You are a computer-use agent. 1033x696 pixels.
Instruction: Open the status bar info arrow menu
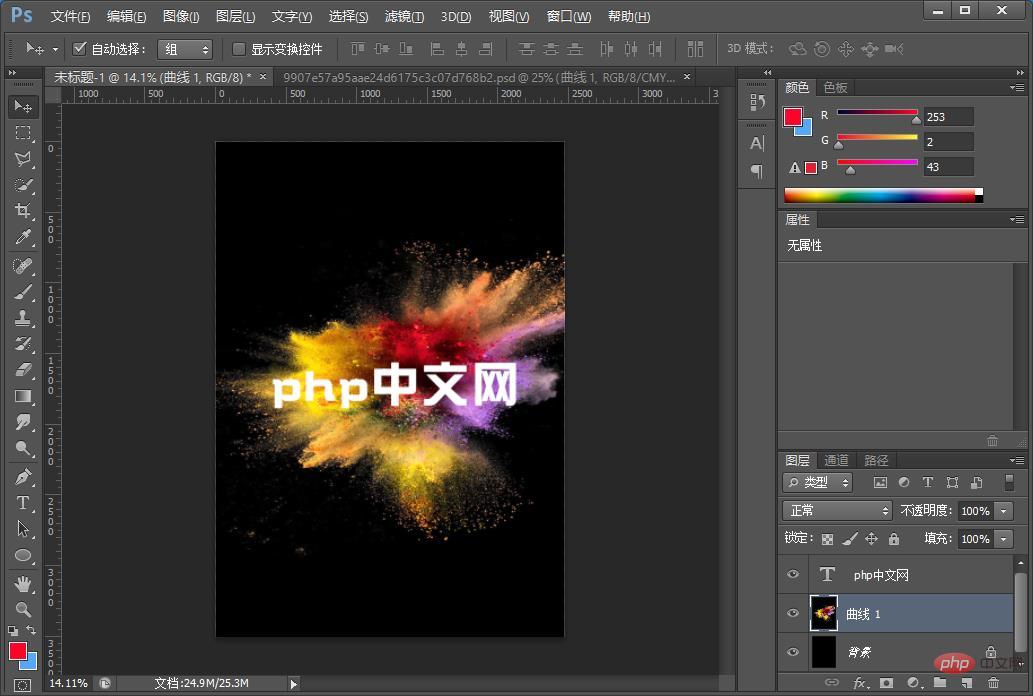[x=294, y=684]
